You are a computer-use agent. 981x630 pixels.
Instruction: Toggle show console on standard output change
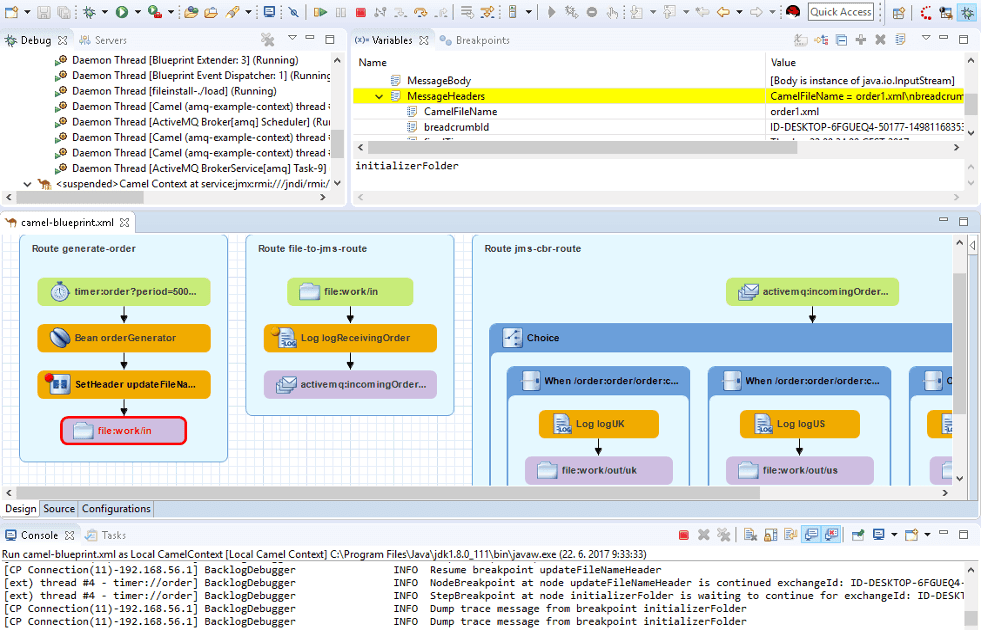(810, 536)
